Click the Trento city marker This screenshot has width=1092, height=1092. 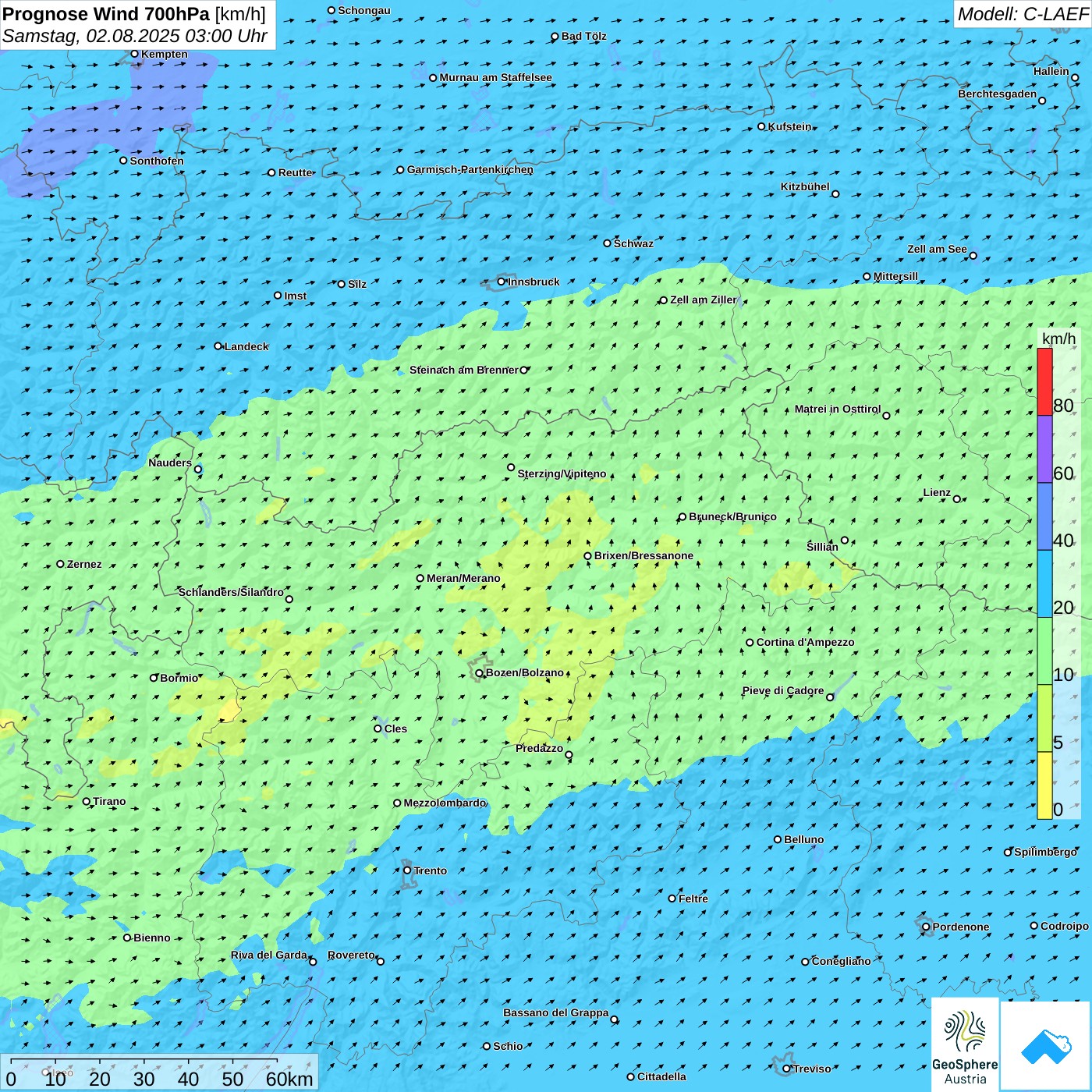[407, 870]
